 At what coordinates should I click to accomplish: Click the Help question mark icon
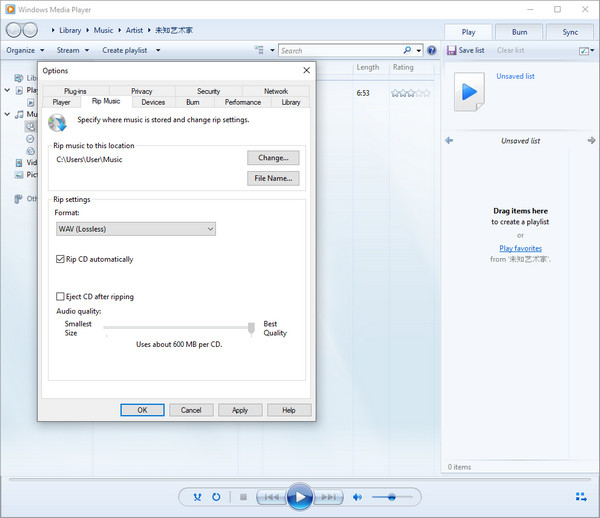(x=432, y=50)
